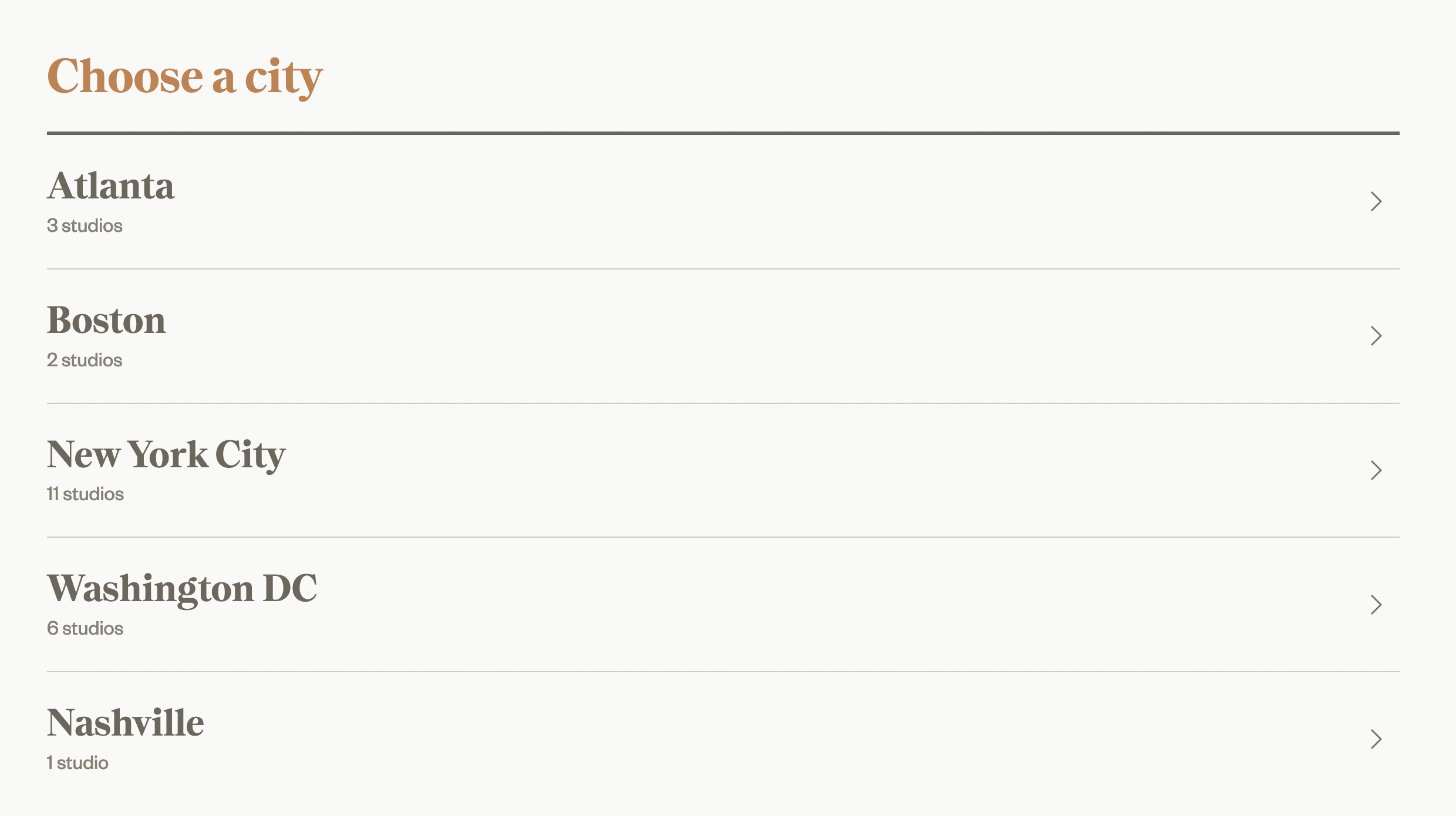Open the New York City link
This screenshot has height=816, width=1456.
[166, 455]
